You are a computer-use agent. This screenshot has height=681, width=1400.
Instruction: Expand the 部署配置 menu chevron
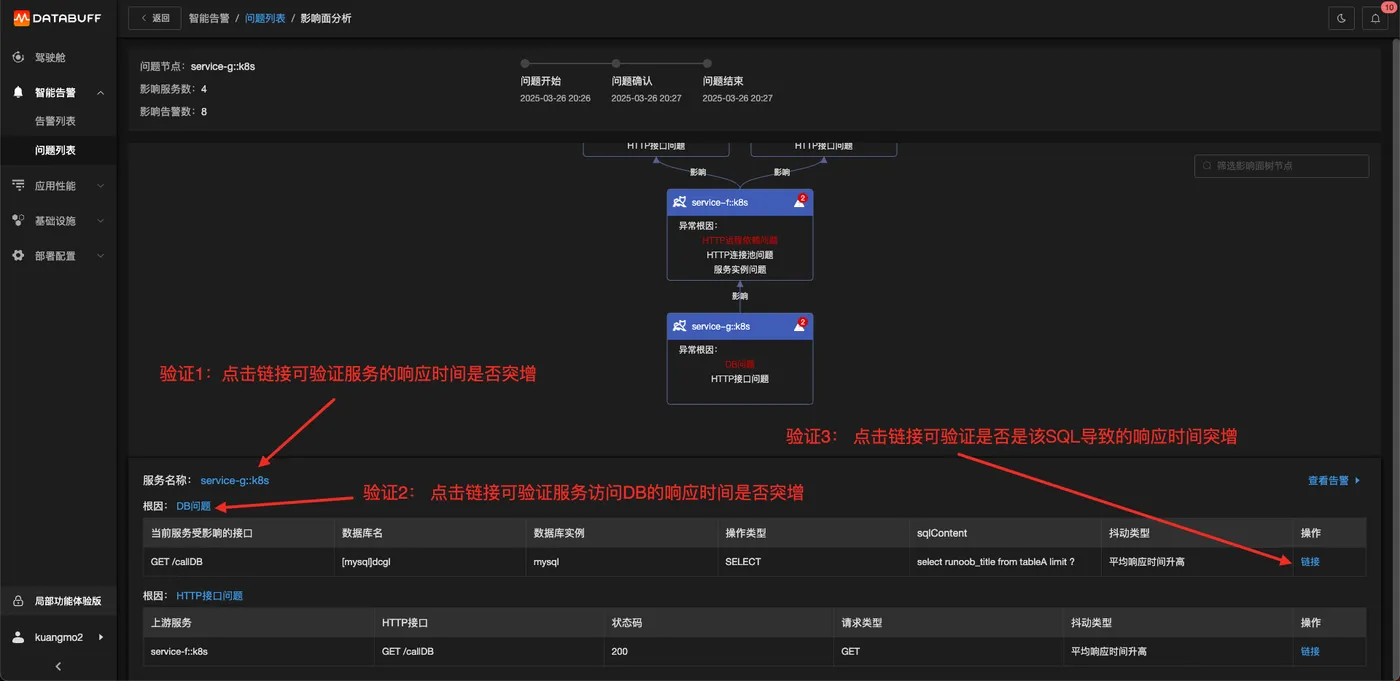click(100, 255)
